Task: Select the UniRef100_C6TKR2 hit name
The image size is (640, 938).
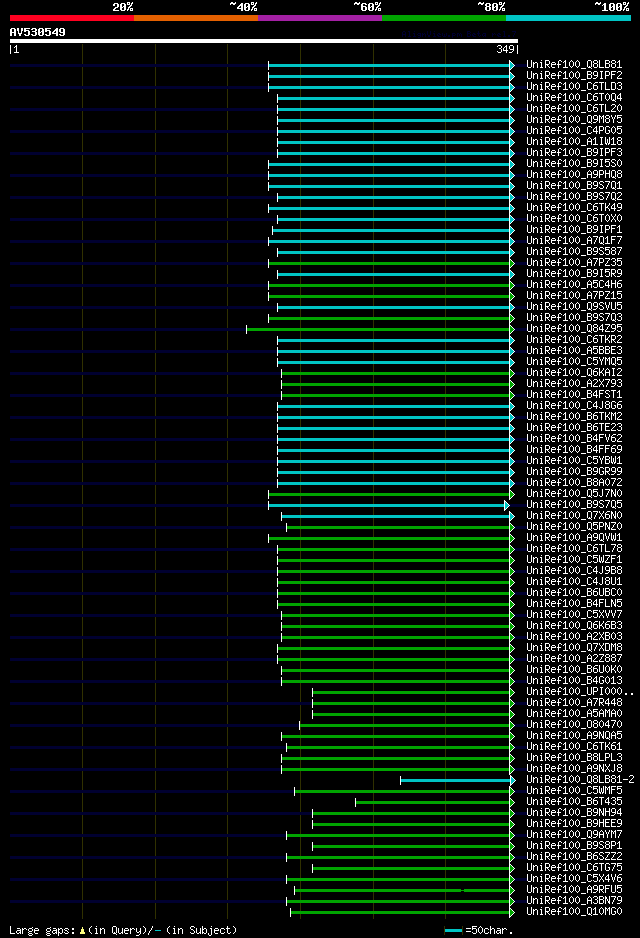Action: 574,339
